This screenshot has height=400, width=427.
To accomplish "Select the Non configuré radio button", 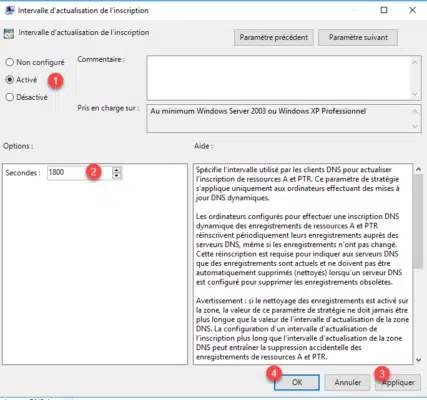I will pyautogui.click(x=10, y=62).
